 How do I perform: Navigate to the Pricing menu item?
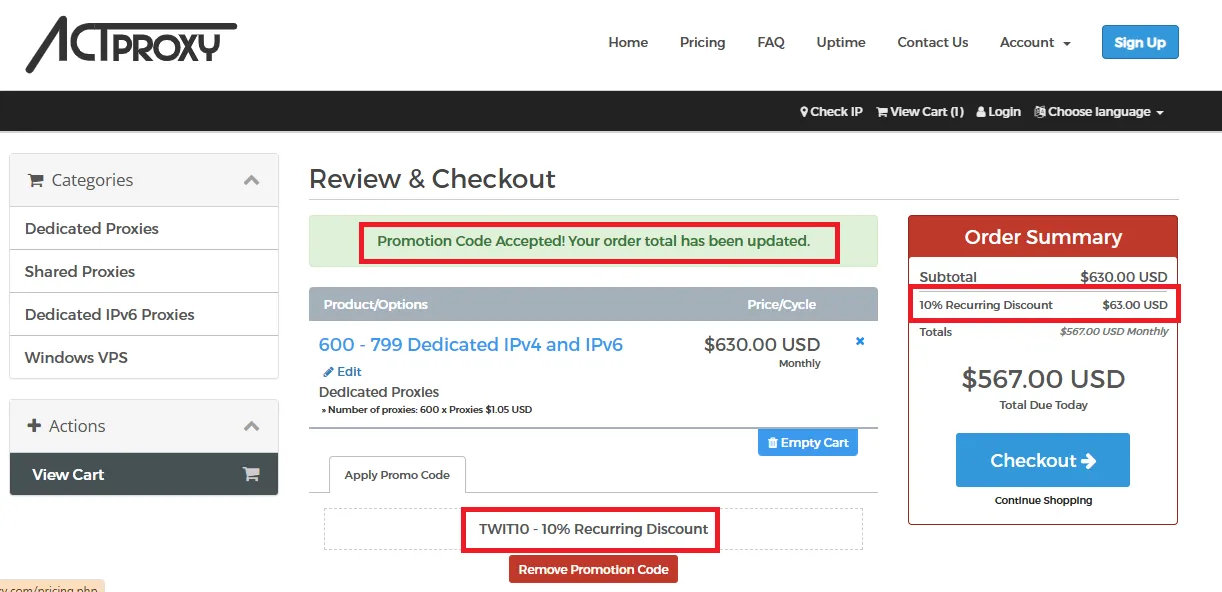(x=702, y=42)
